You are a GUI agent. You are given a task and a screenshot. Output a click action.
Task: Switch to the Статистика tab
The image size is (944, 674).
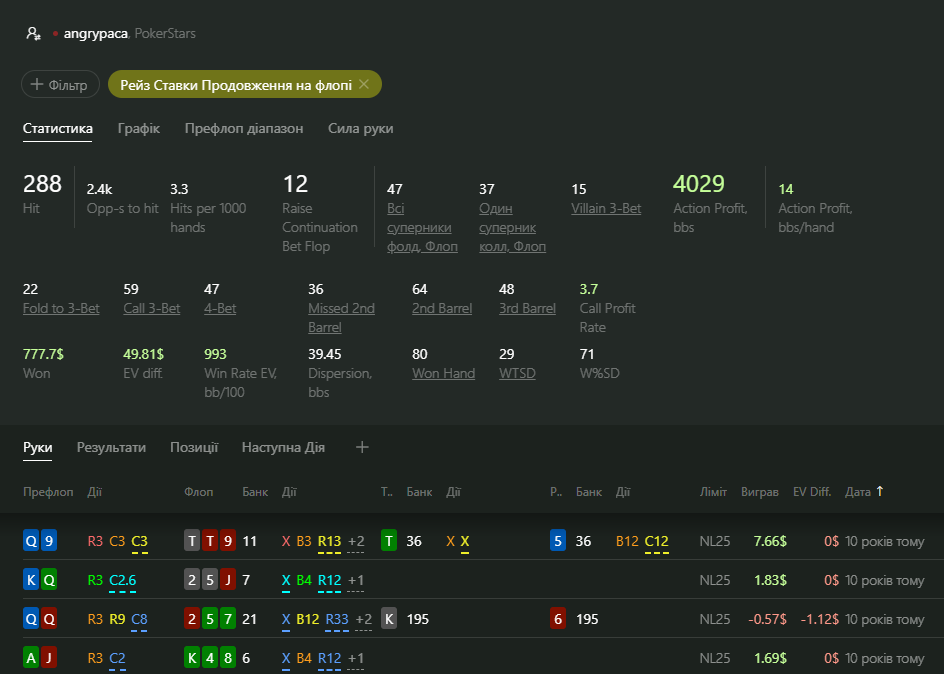pos(58,128)
